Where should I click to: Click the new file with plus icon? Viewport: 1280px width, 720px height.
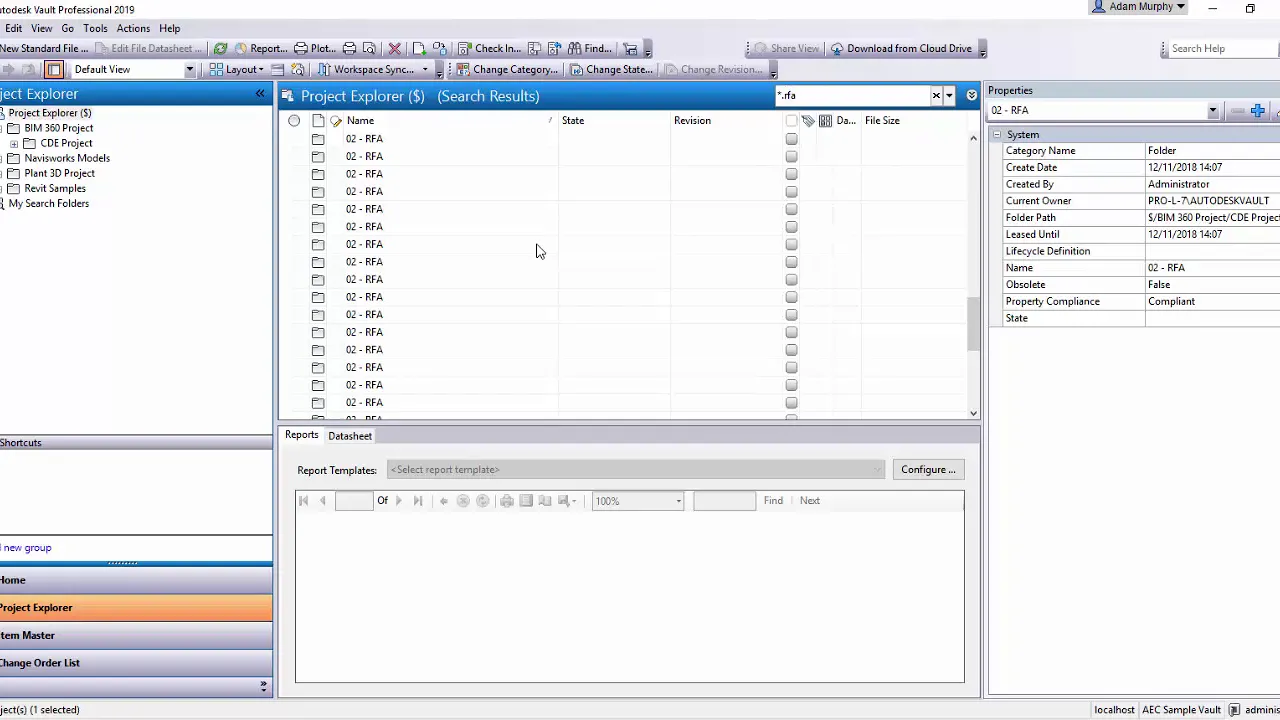pos(419,48)
